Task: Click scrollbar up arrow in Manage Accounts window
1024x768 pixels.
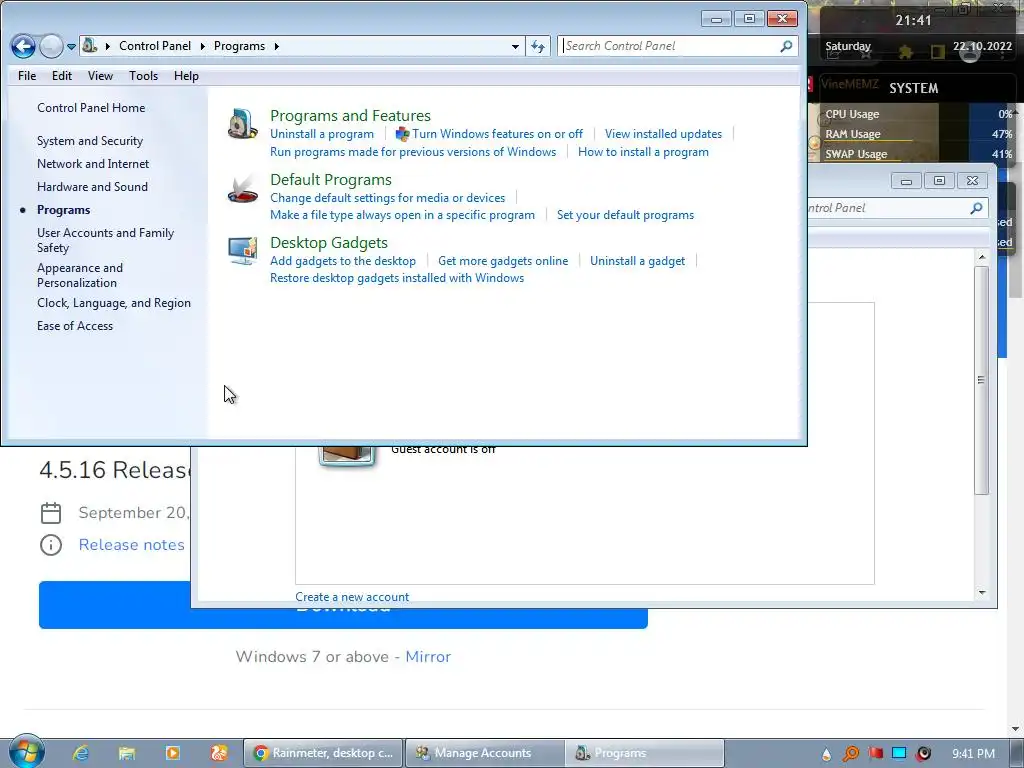Action: [x=982, y=257]
